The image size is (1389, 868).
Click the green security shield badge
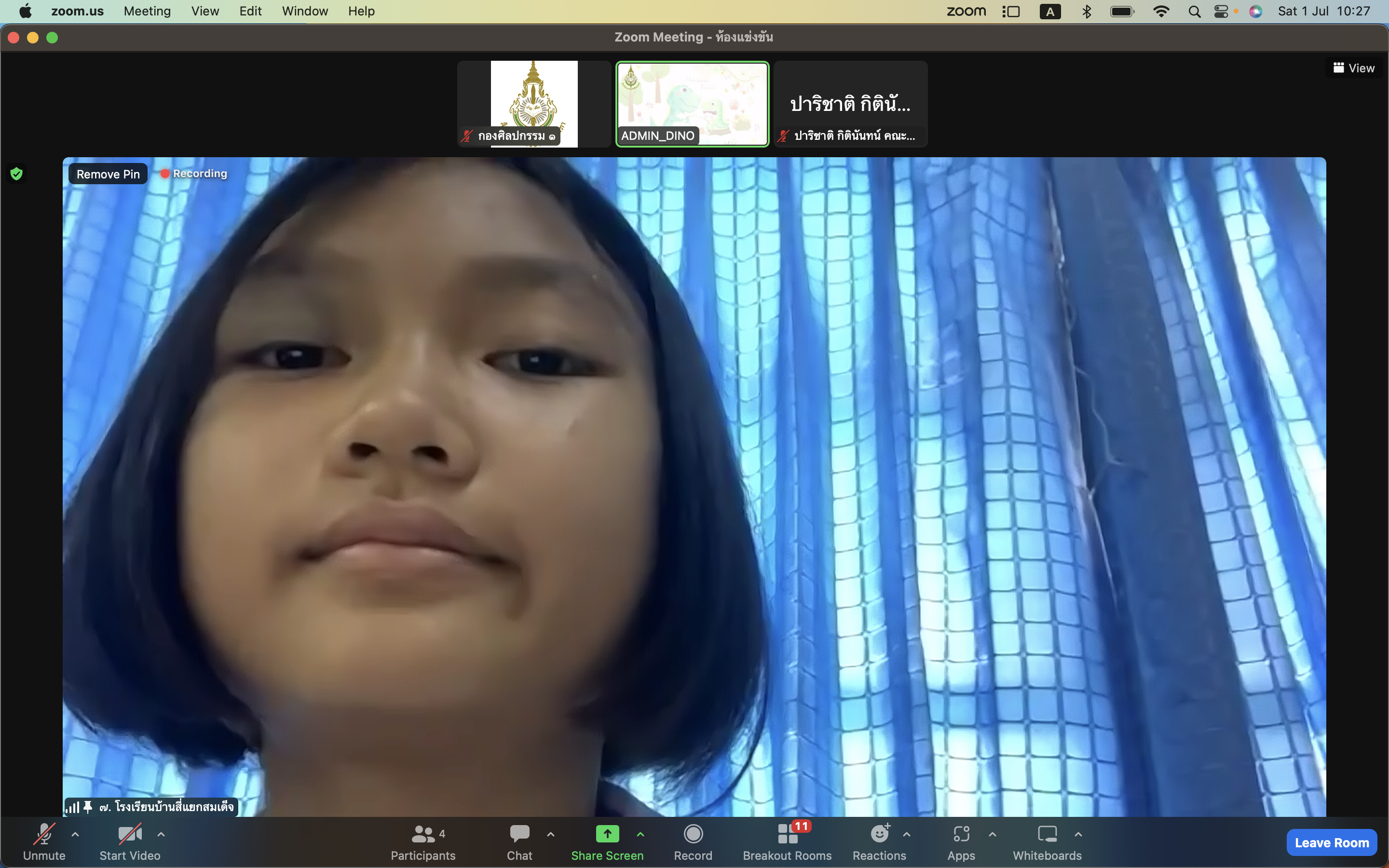[17, 174]
